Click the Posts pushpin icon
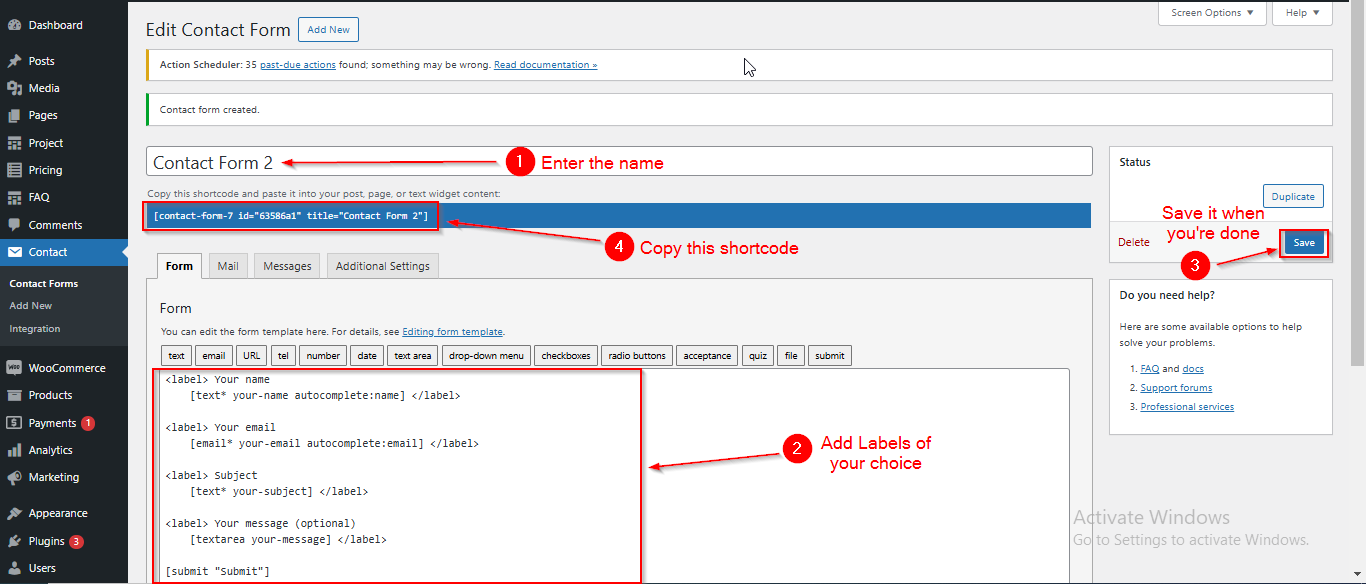 (x=14, y=61)
